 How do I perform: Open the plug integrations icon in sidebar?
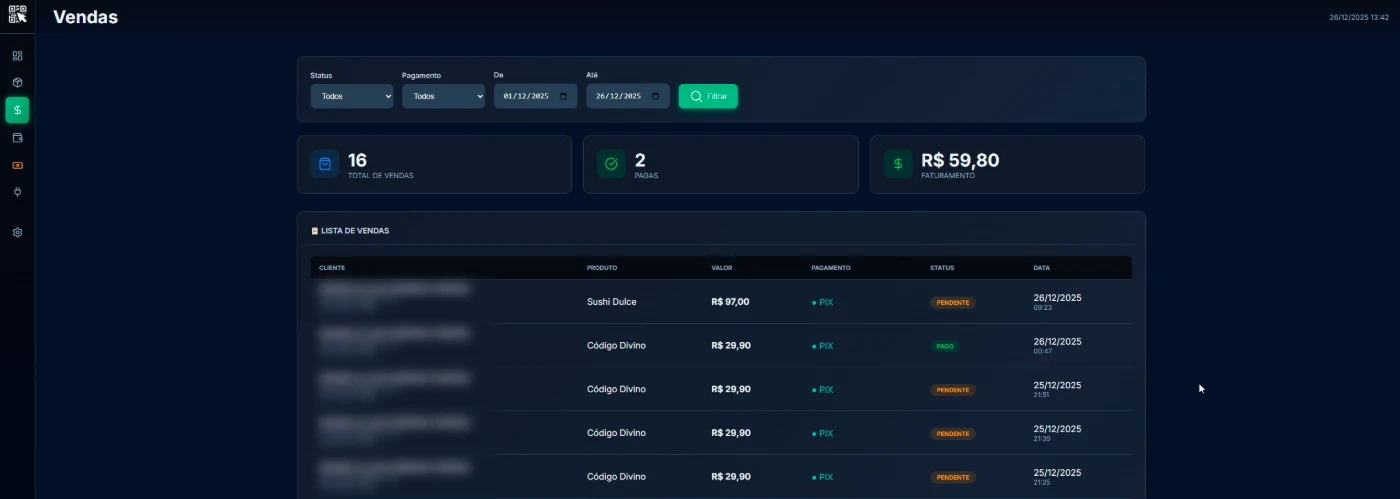tap(17, 192)
